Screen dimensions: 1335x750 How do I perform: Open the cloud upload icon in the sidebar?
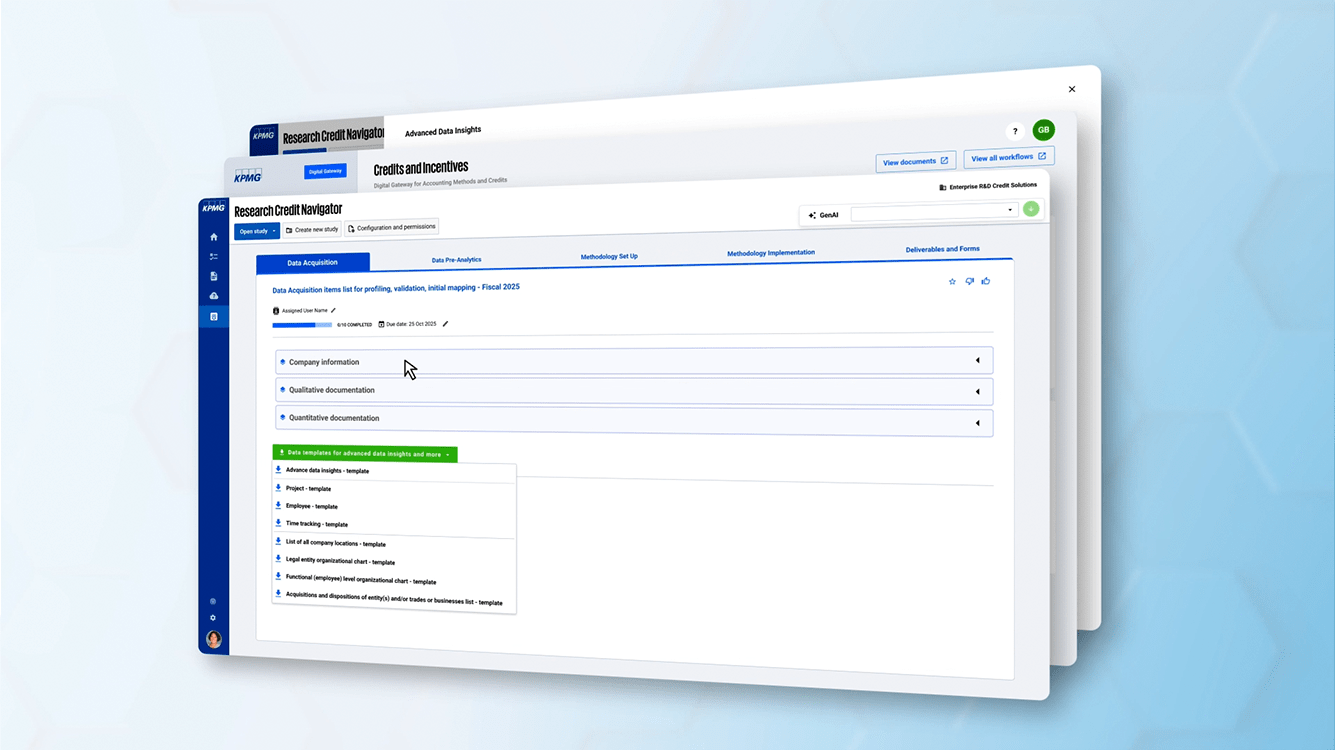[x=213, y=296]
